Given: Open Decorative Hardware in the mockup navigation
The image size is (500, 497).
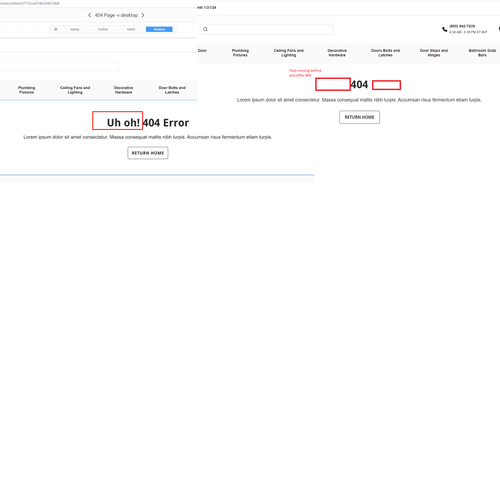Looking at the screenshot, I should pos(124,90).
